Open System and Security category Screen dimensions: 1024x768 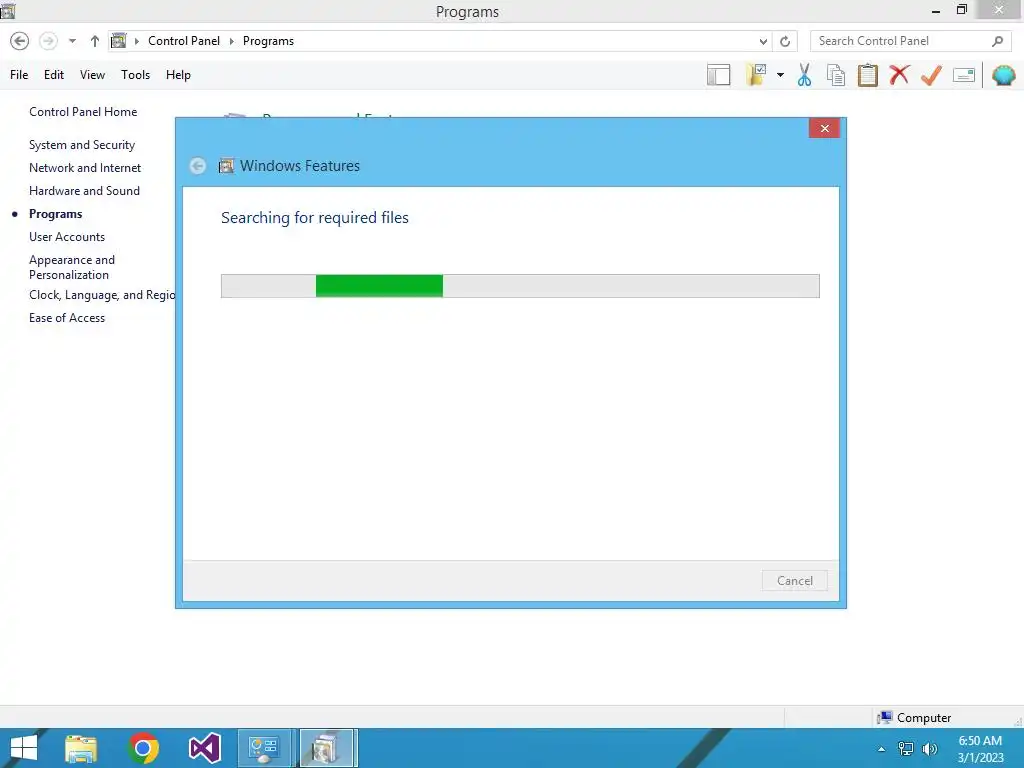(x=82, y=145)
